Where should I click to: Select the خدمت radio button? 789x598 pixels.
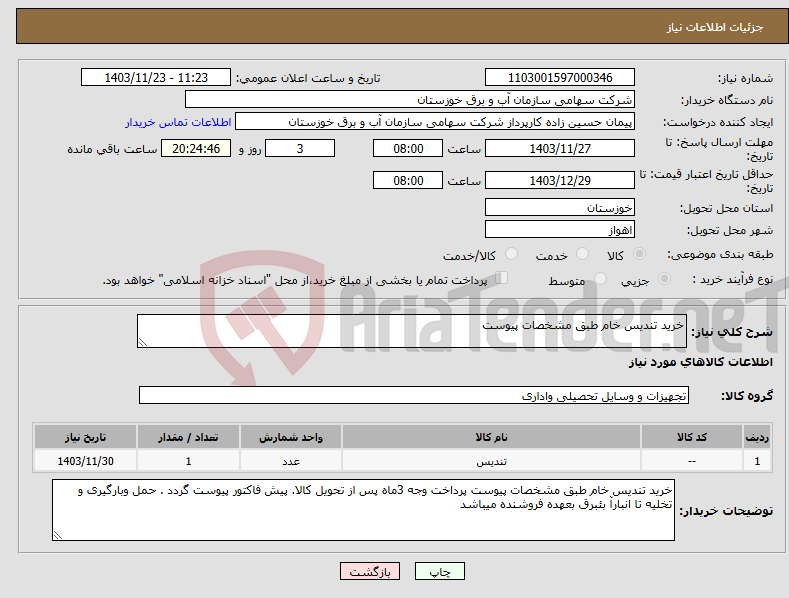[582, 254]
